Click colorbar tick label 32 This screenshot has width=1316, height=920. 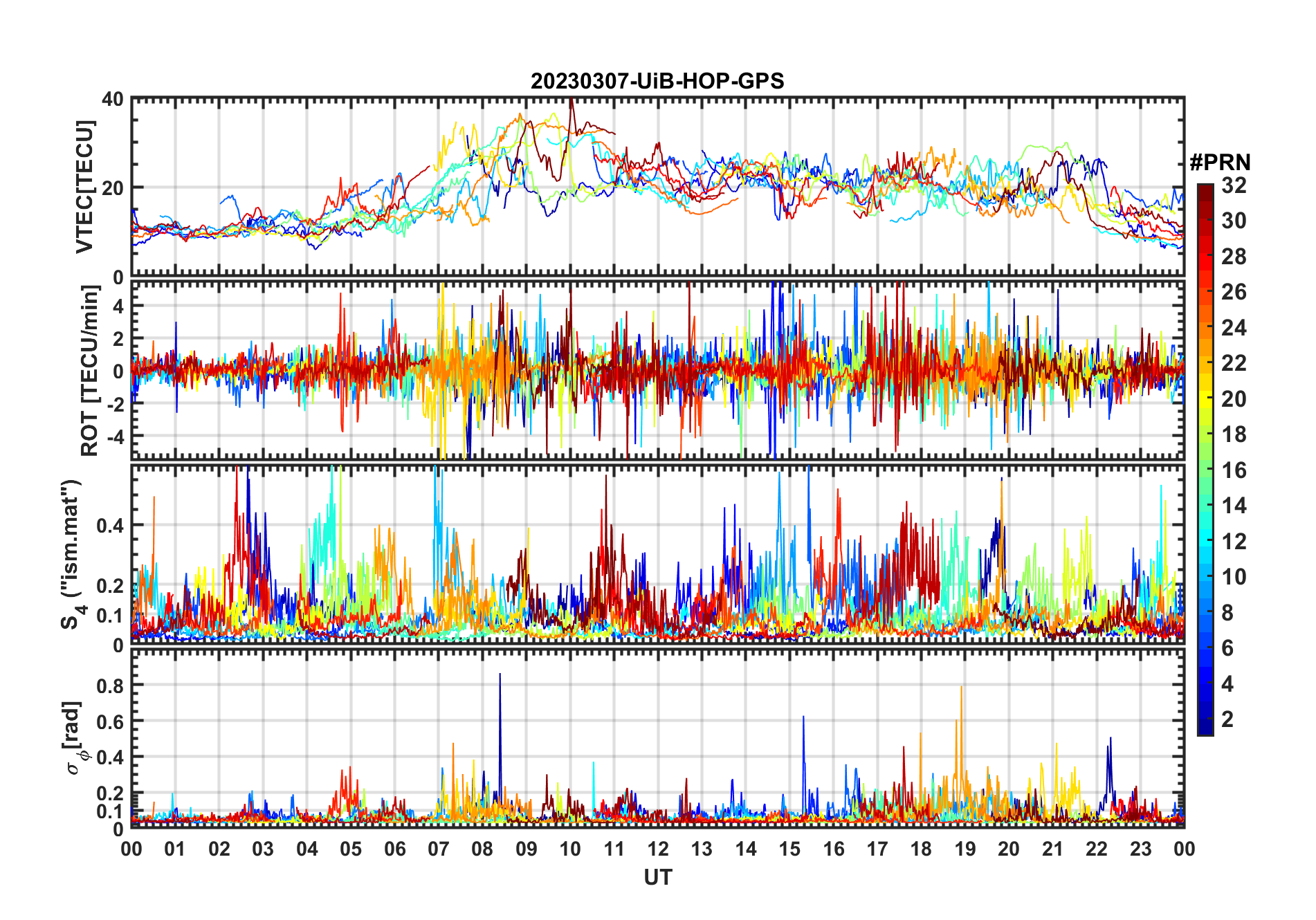point(1234,185)
